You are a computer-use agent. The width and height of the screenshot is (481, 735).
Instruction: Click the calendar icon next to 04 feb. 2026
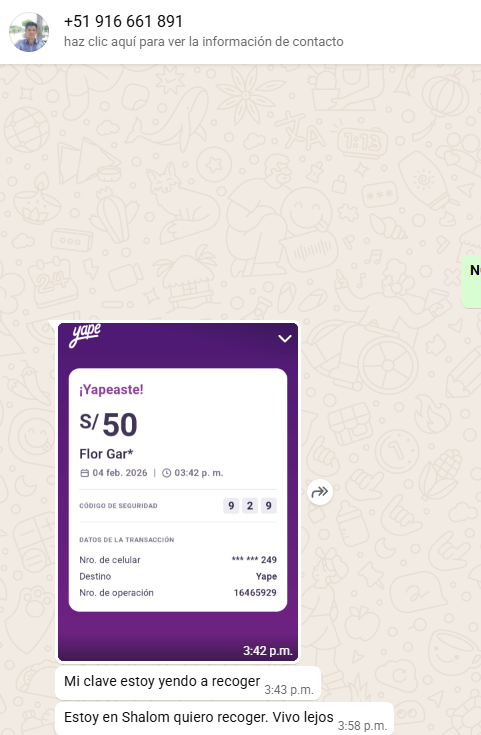84,473
